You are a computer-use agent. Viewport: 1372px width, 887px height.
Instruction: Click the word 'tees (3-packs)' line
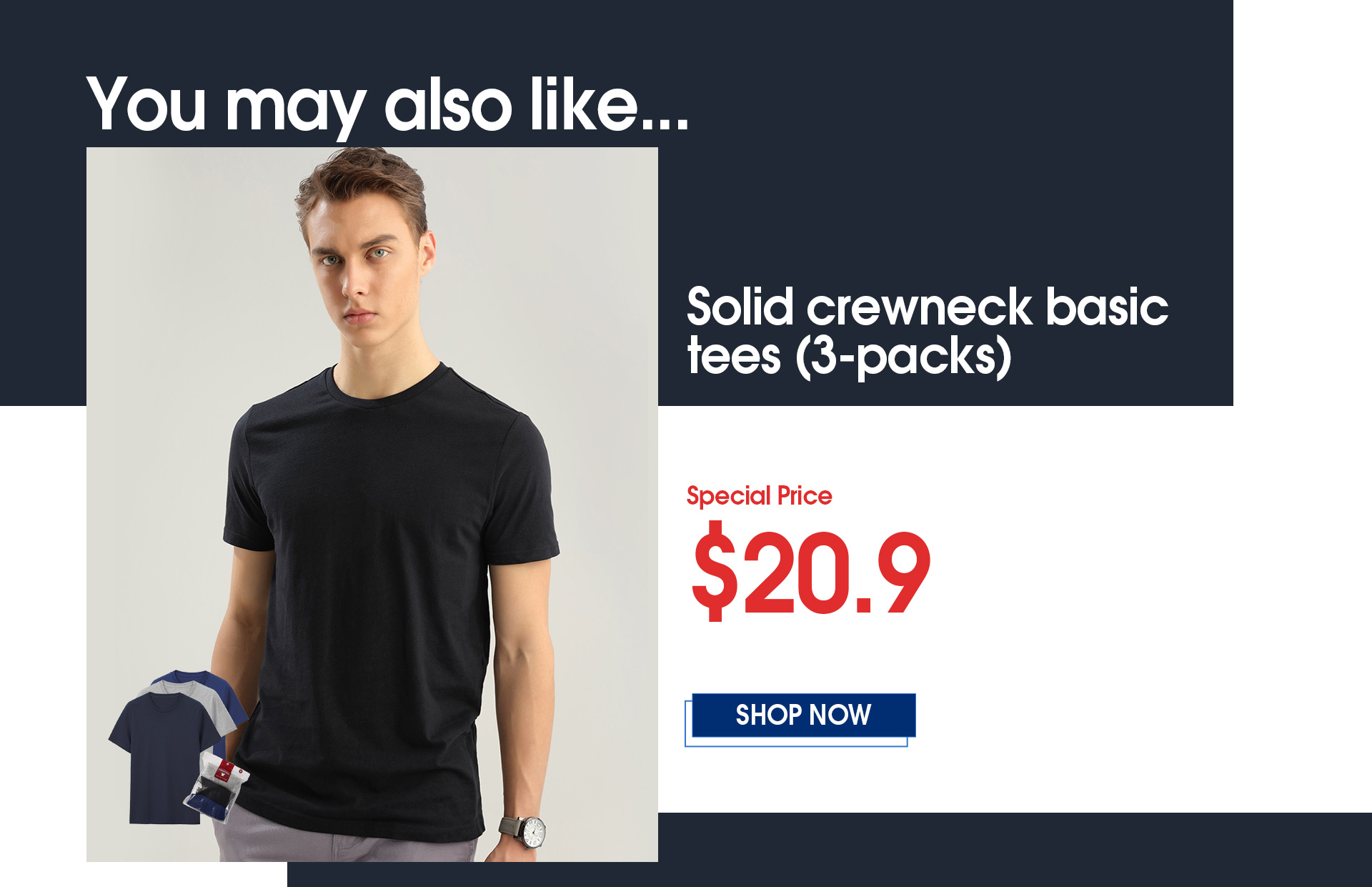click(849, 357)
